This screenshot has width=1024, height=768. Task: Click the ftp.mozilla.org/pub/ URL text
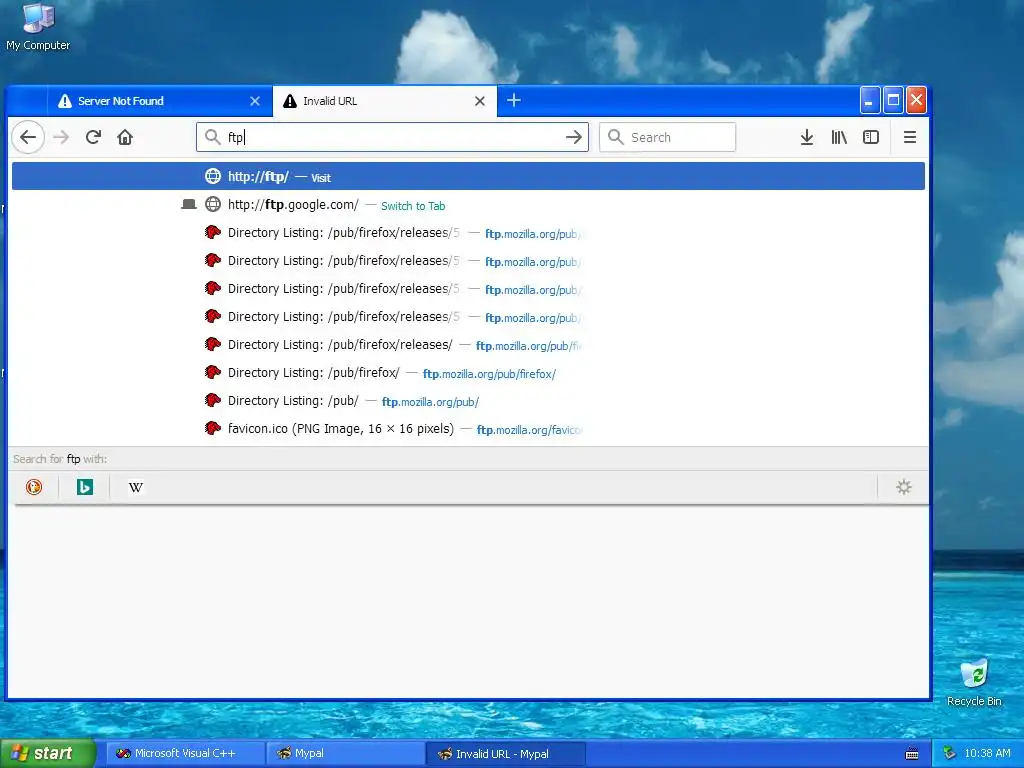pos(430,402)
